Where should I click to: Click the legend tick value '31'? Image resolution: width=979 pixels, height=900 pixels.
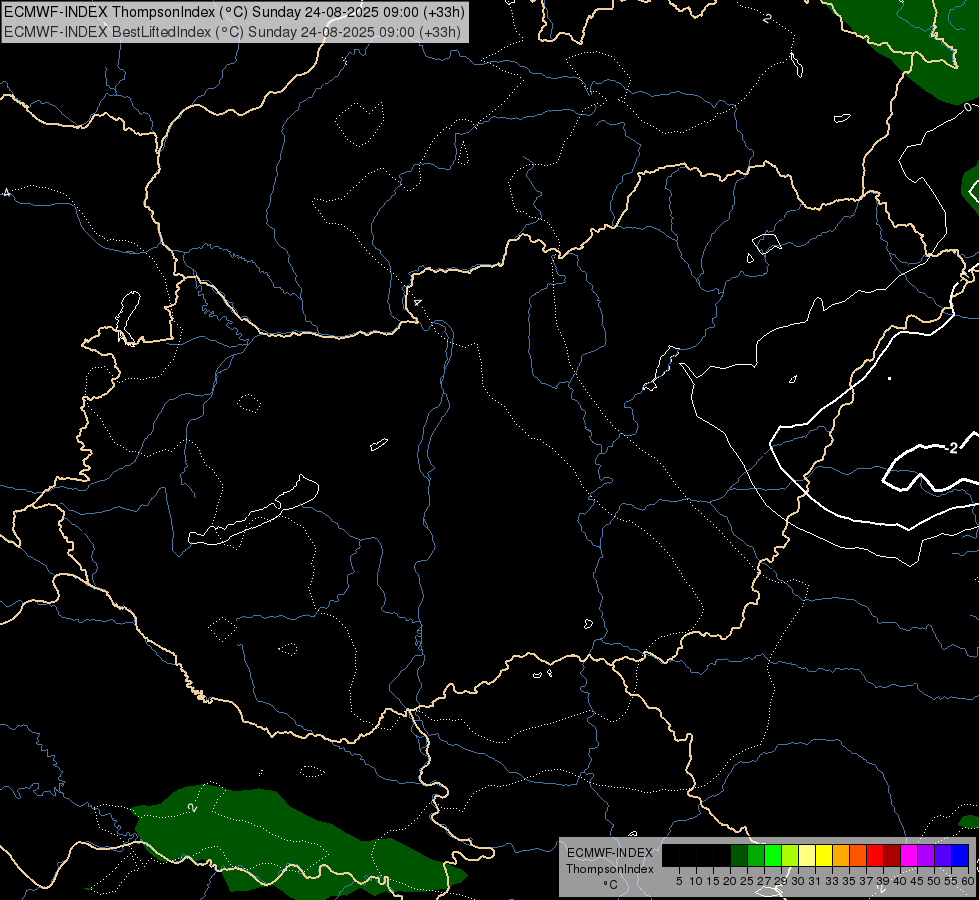[x=815, y=881]
